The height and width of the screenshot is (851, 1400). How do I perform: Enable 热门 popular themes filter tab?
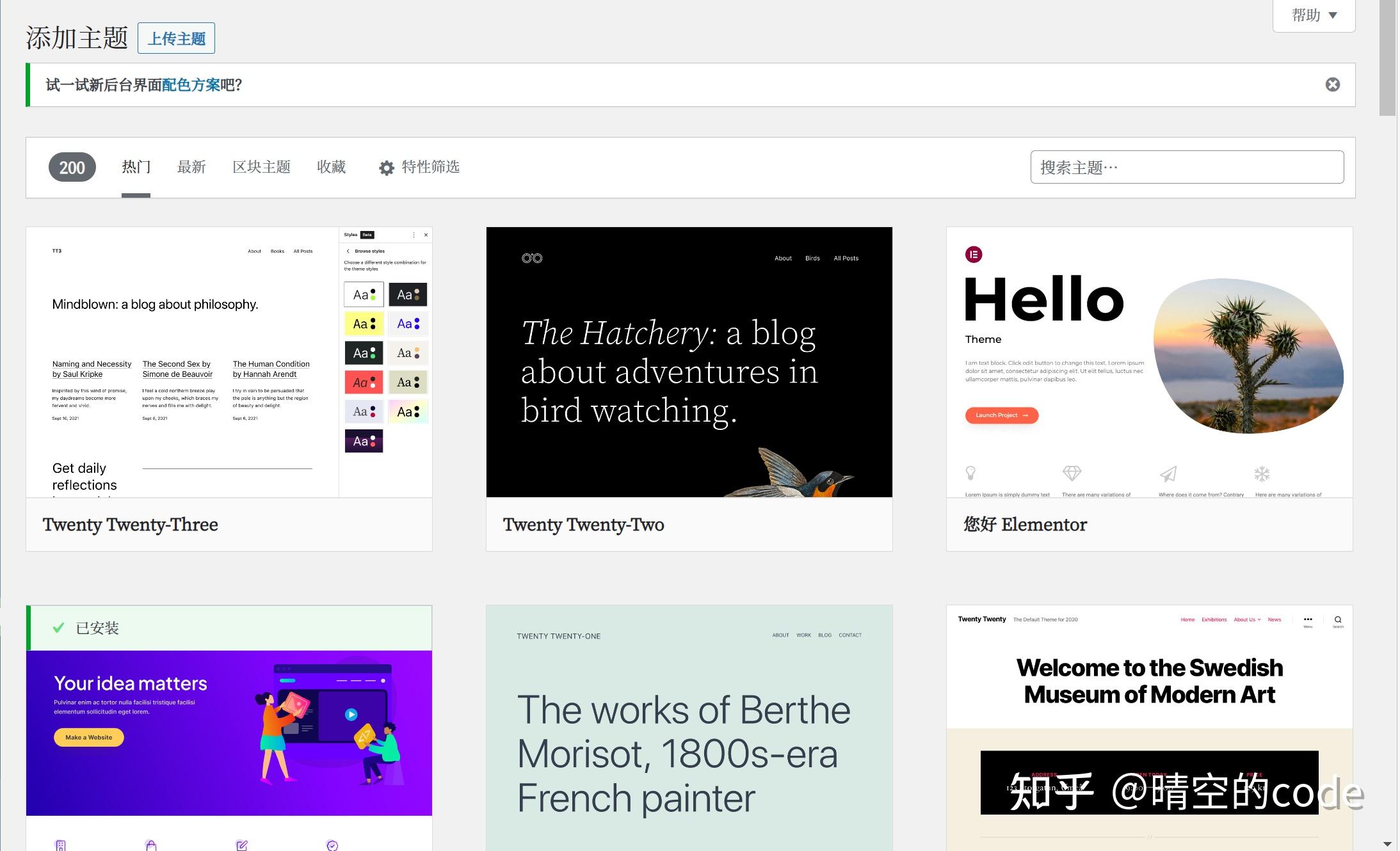tap(136, 167)
